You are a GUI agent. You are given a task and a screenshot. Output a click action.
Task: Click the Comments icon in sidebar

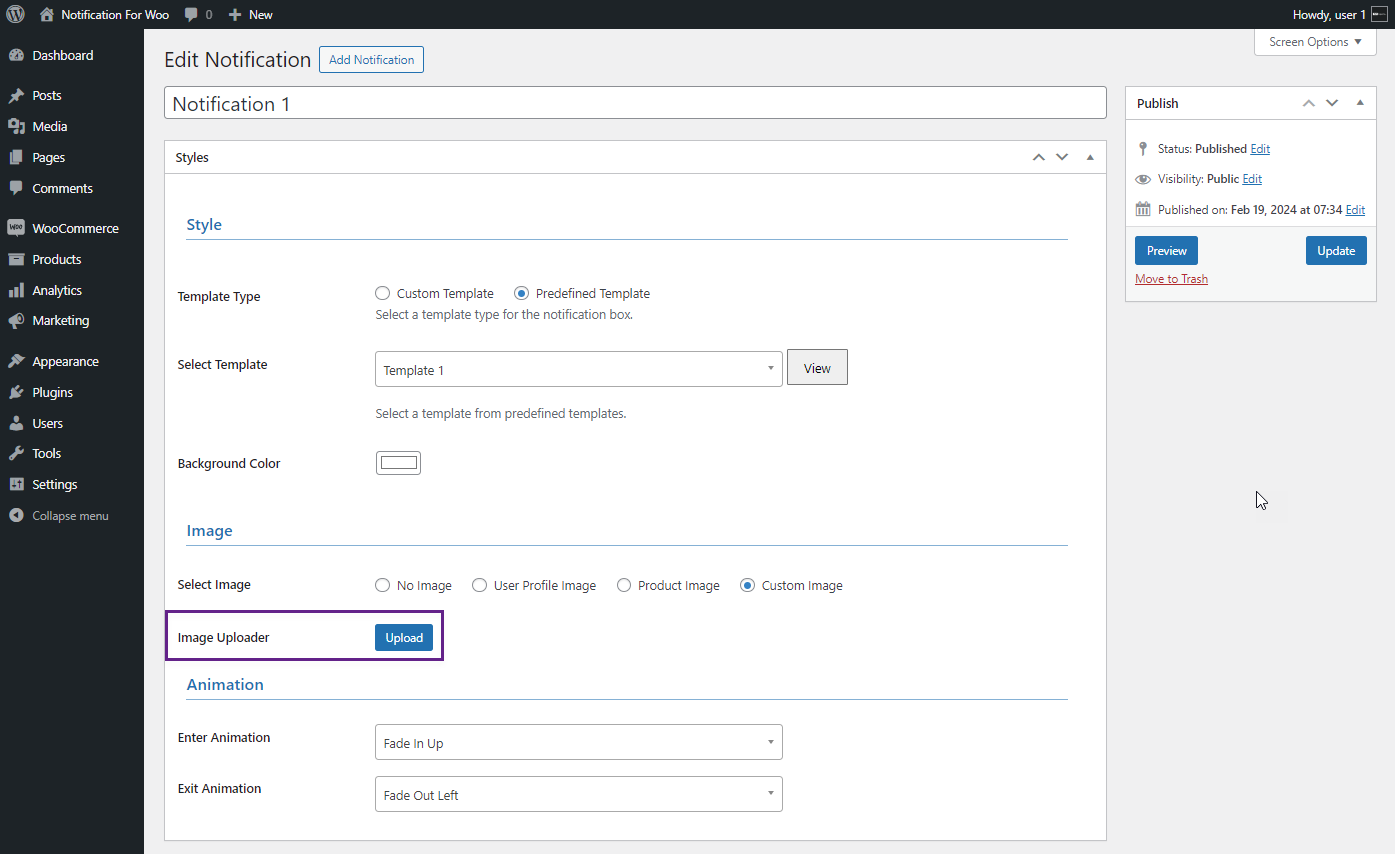[16, 188]
